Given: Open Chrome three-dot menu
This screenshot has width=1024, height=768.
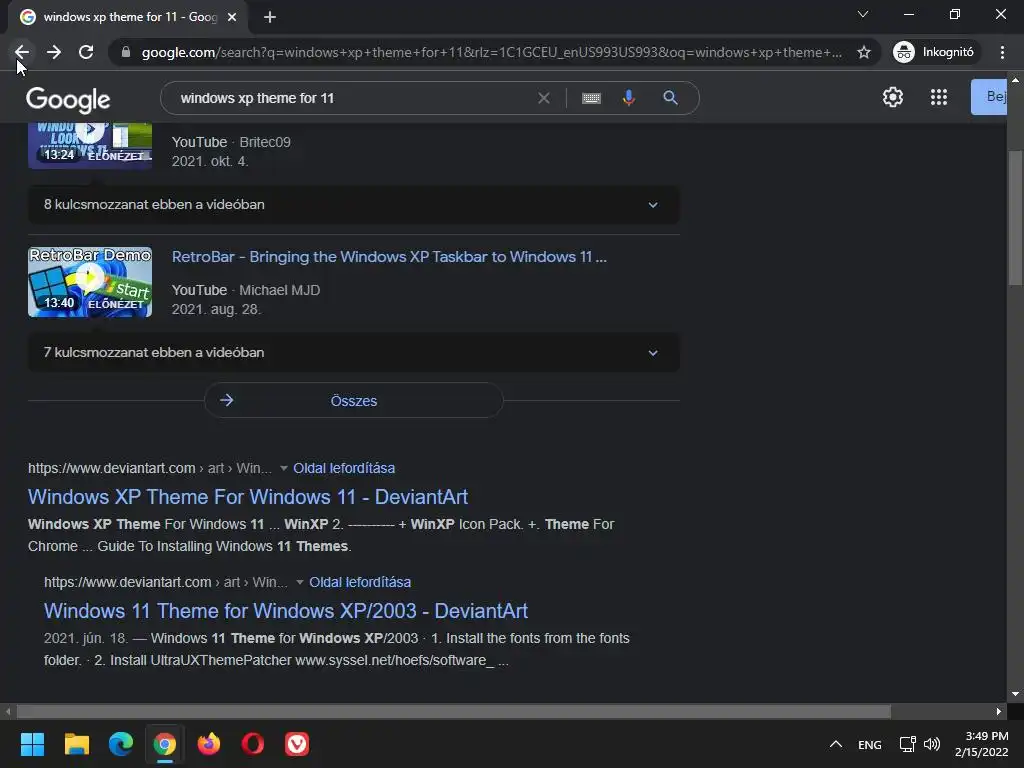Looking at the screenshot, I should click(1002, 52).
